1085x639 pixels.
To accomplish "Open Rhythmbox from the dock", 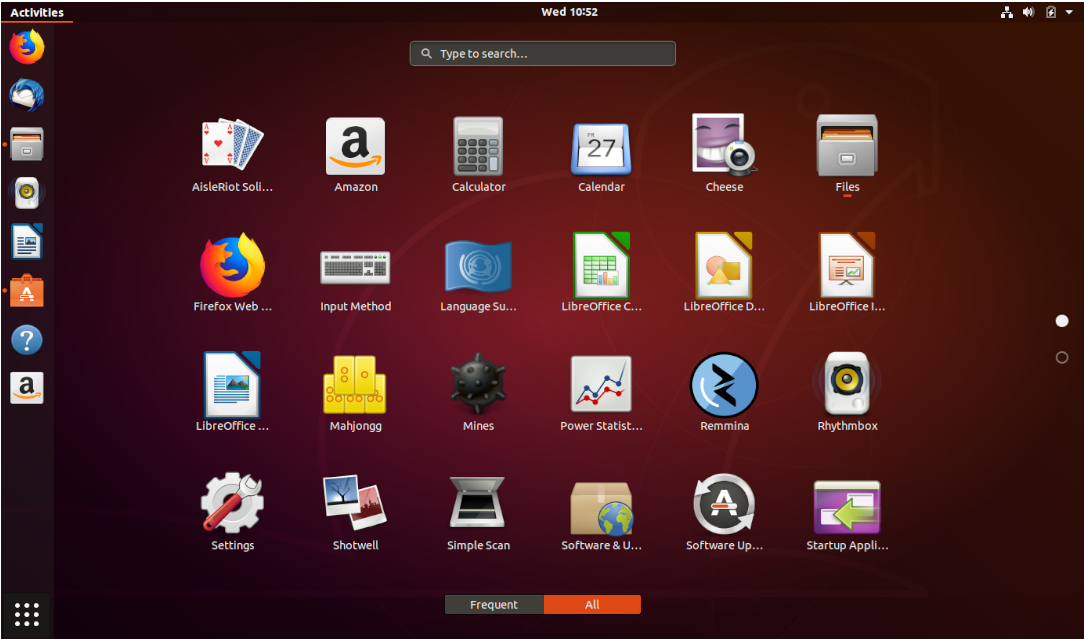I will (27, 193).
